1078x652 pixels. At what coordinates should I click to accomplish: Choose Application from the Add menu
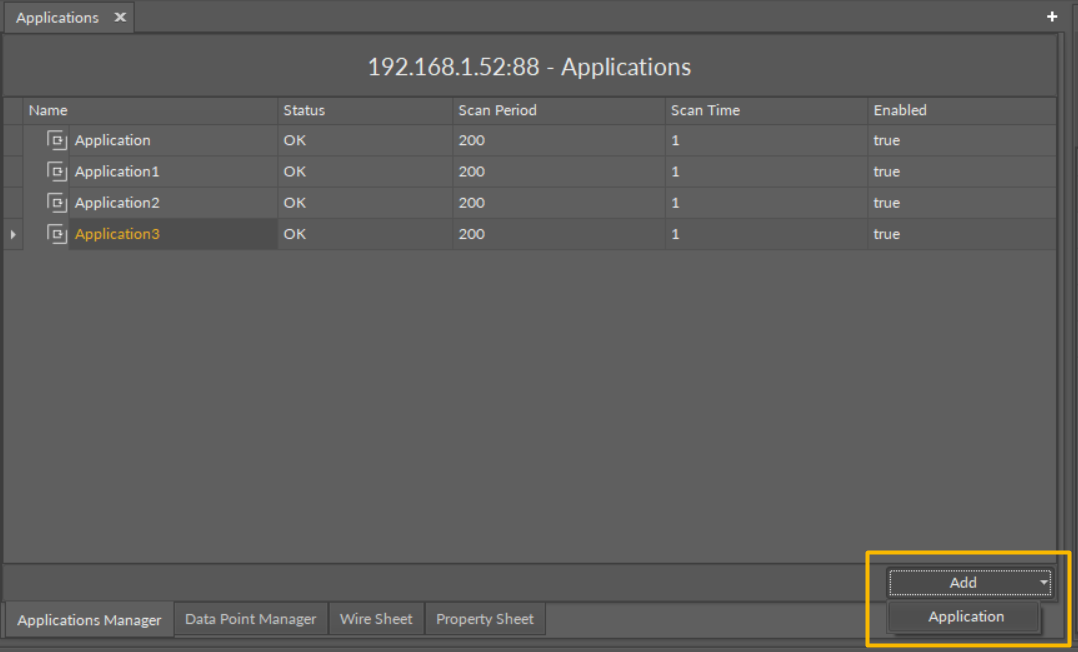(965, 617)
